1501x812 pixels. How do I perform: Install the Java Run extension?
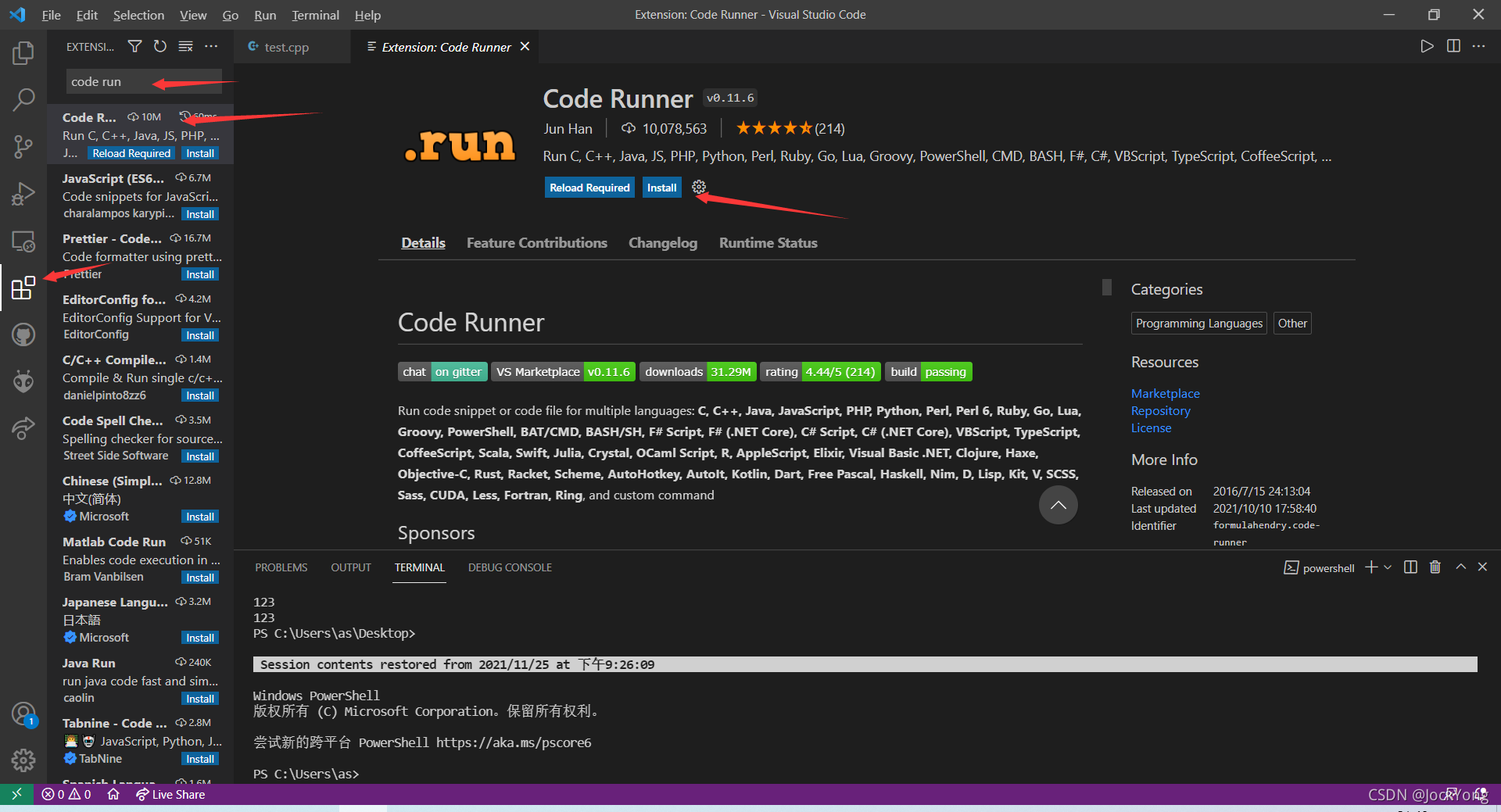200,699
